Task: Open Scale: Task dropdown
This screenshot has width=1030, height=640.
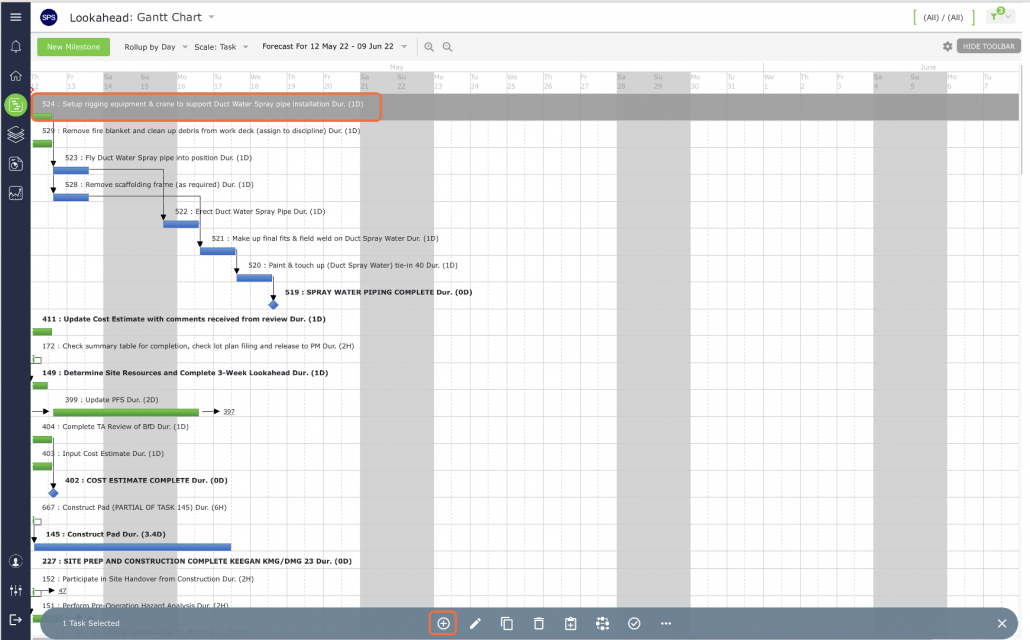Action: [x=221, y=47]
